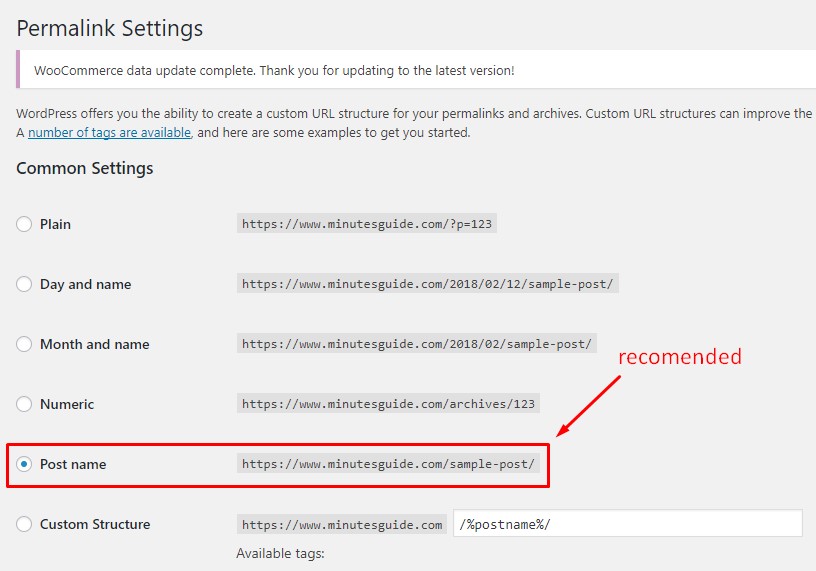Click the WooCommerce data update complete notice
816x571 pixels.
(x=416, y=70)
